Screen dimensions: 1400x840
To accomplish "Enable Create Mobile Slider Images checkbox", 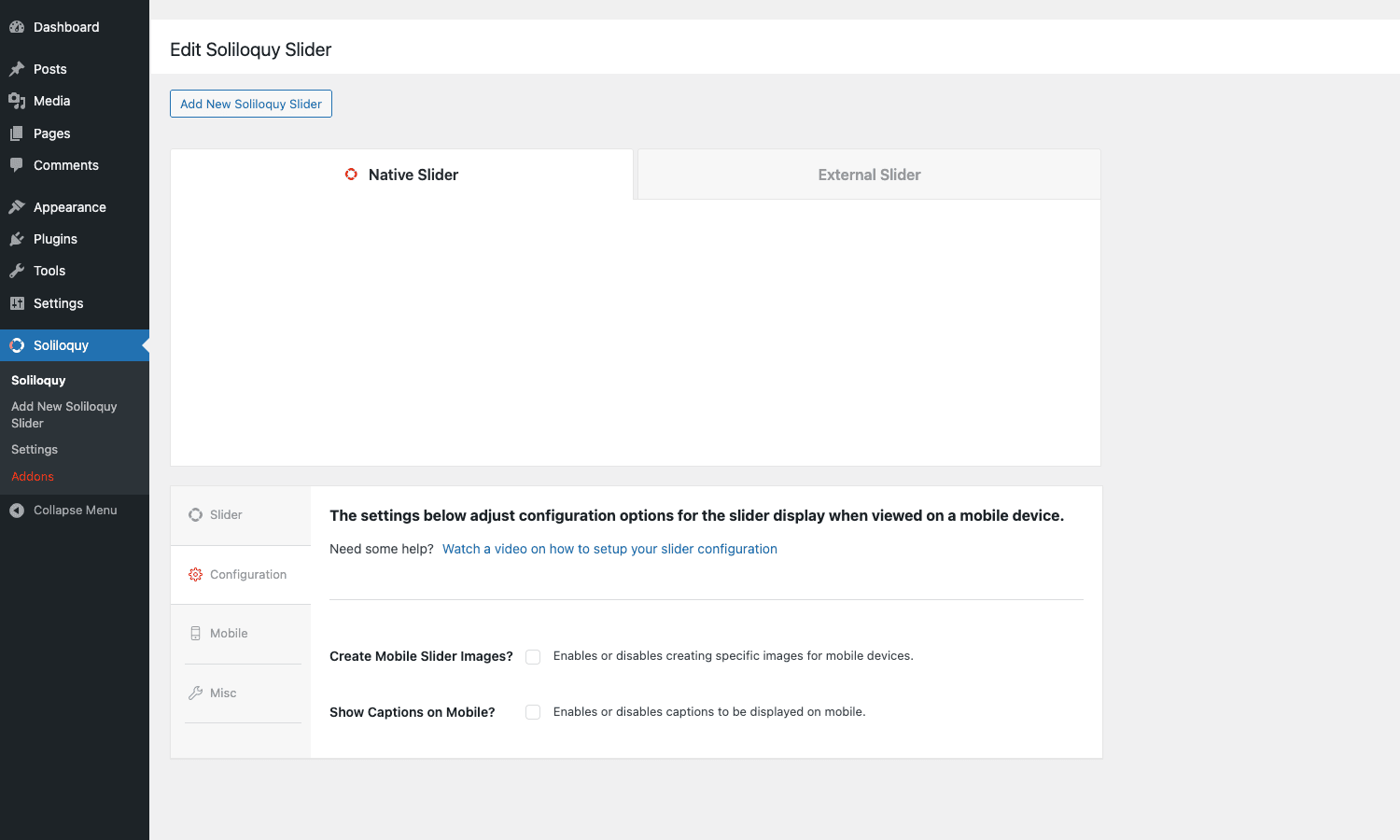I will [x=533, y=656].
